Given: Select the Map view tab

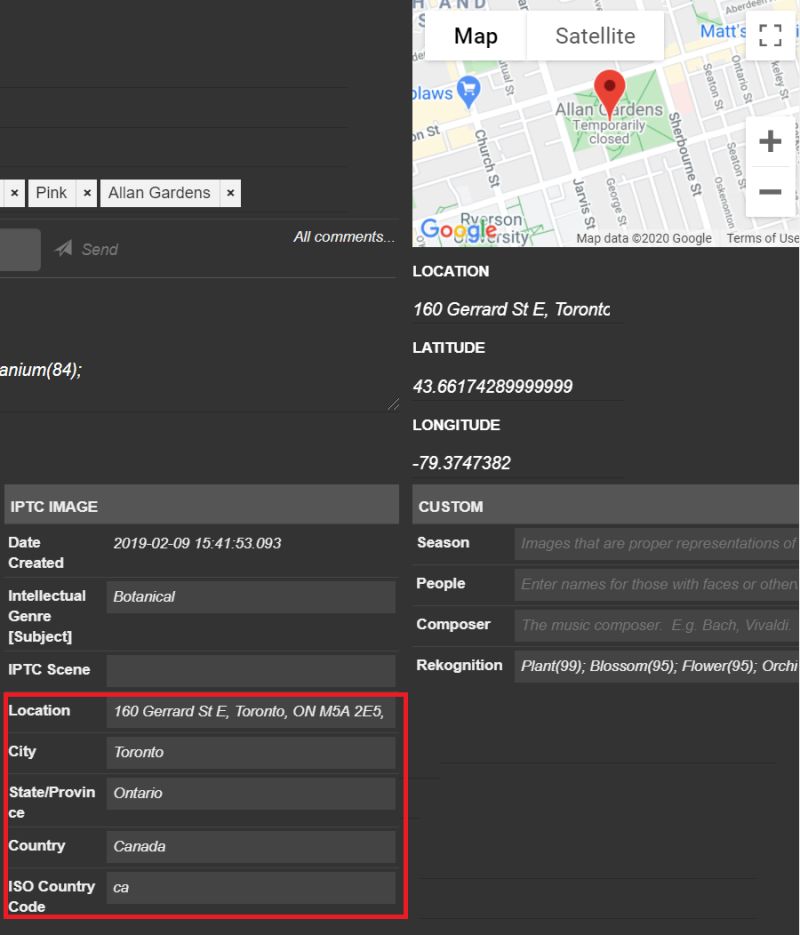Looking at the screenshot, I should point(475,35).
